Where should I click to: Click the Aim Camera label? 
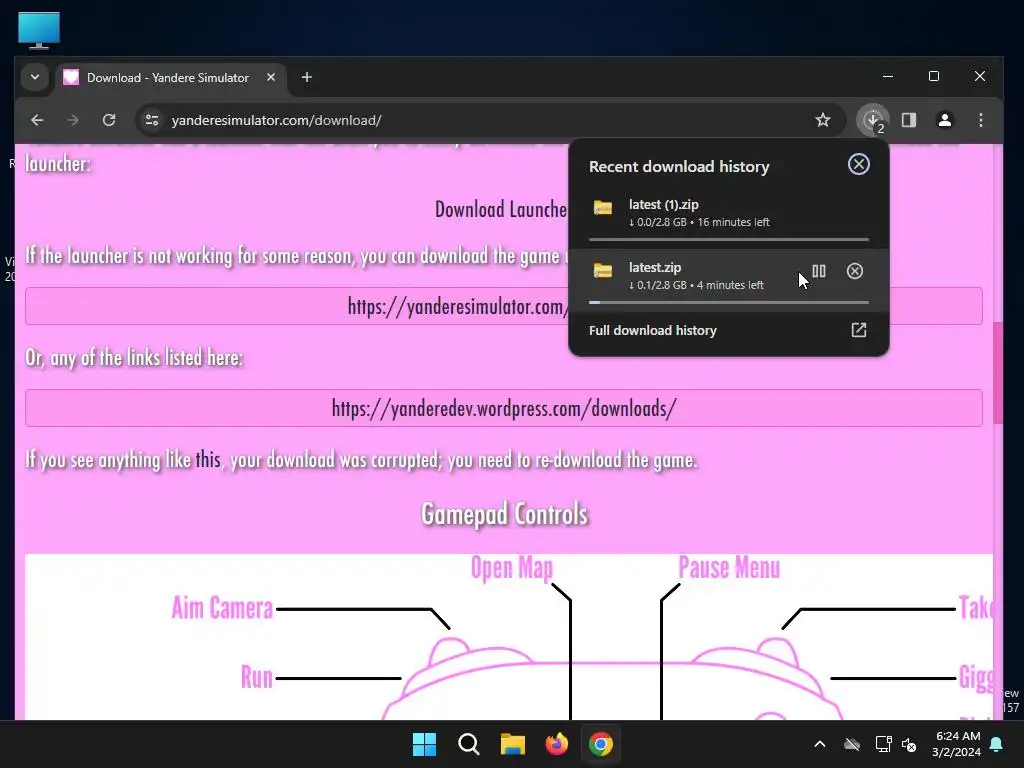click(222, 608)
